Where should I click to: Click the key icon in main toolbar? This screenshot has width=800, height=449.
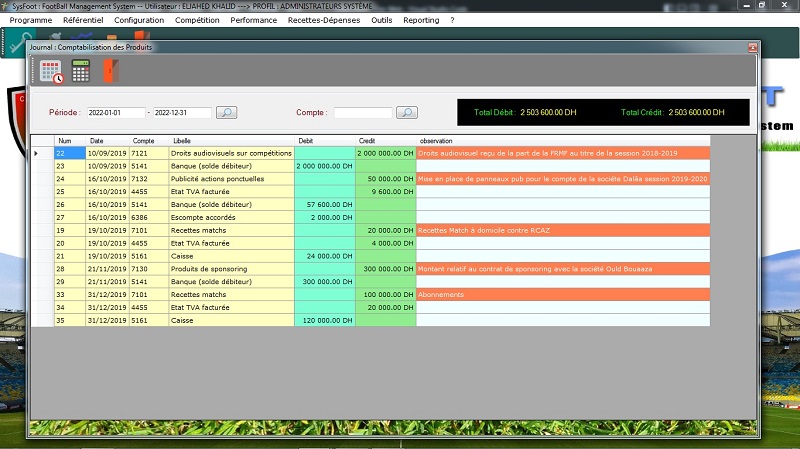[x=19, y=39]
